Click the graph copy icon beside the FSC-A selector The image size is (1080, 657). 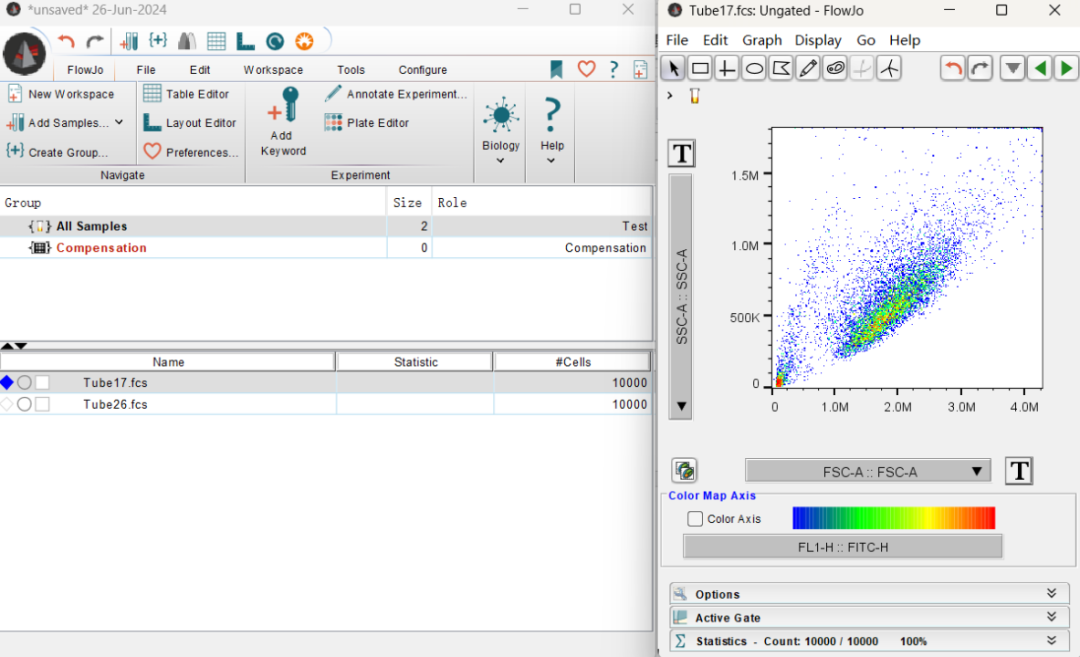coord(685,470)
